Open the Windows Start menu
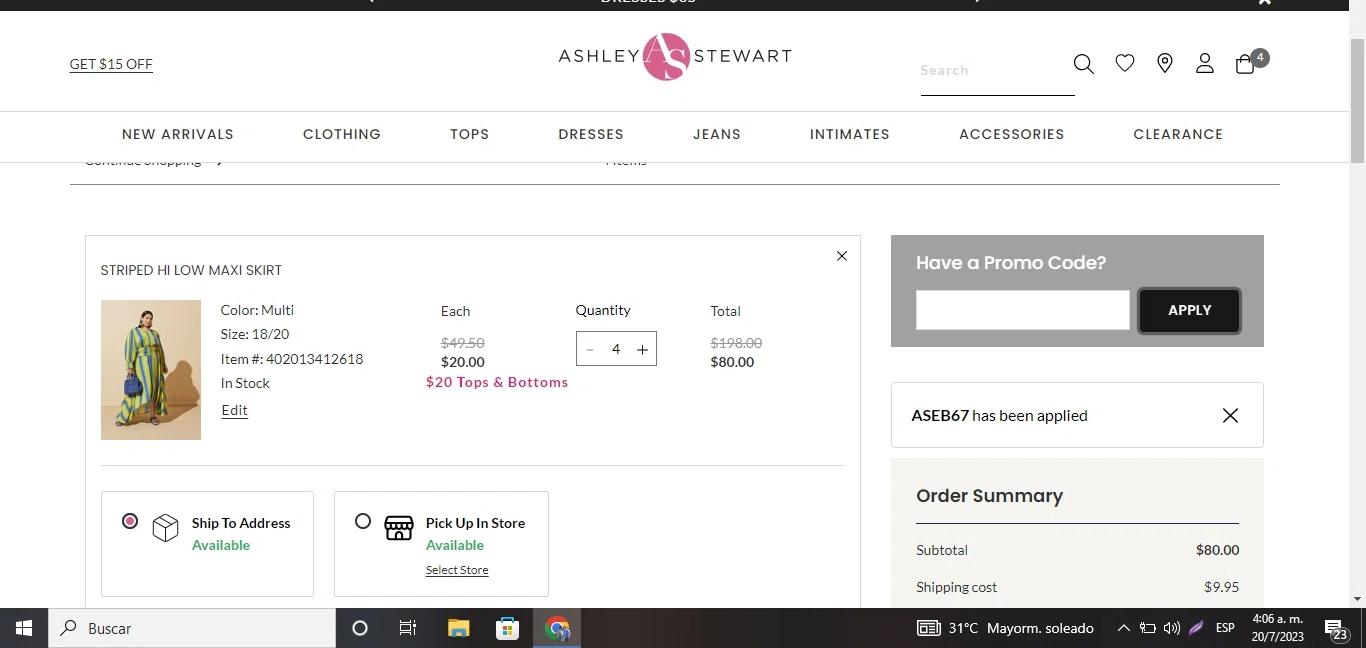The width and height of the screenshot is (1366, 648). (24, 628)
